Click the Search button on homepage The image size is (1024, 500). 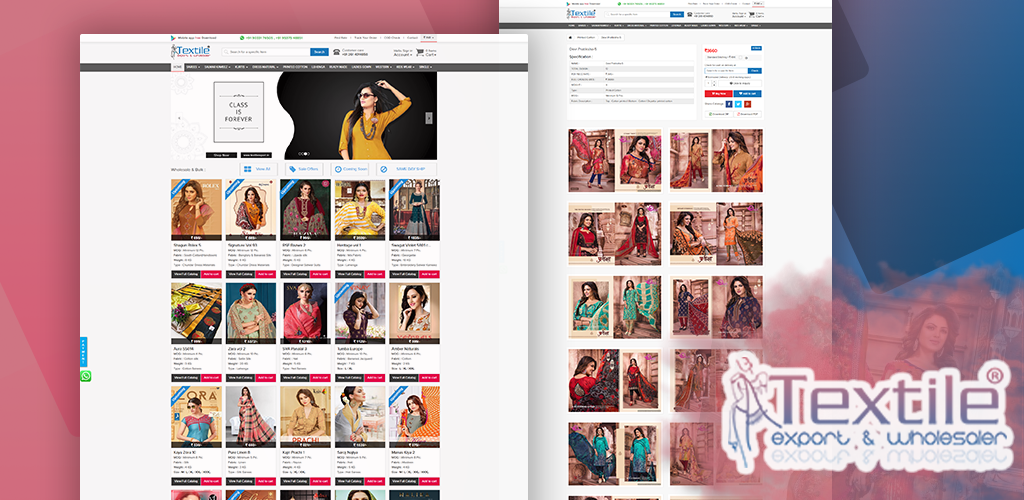click(319, 52)
